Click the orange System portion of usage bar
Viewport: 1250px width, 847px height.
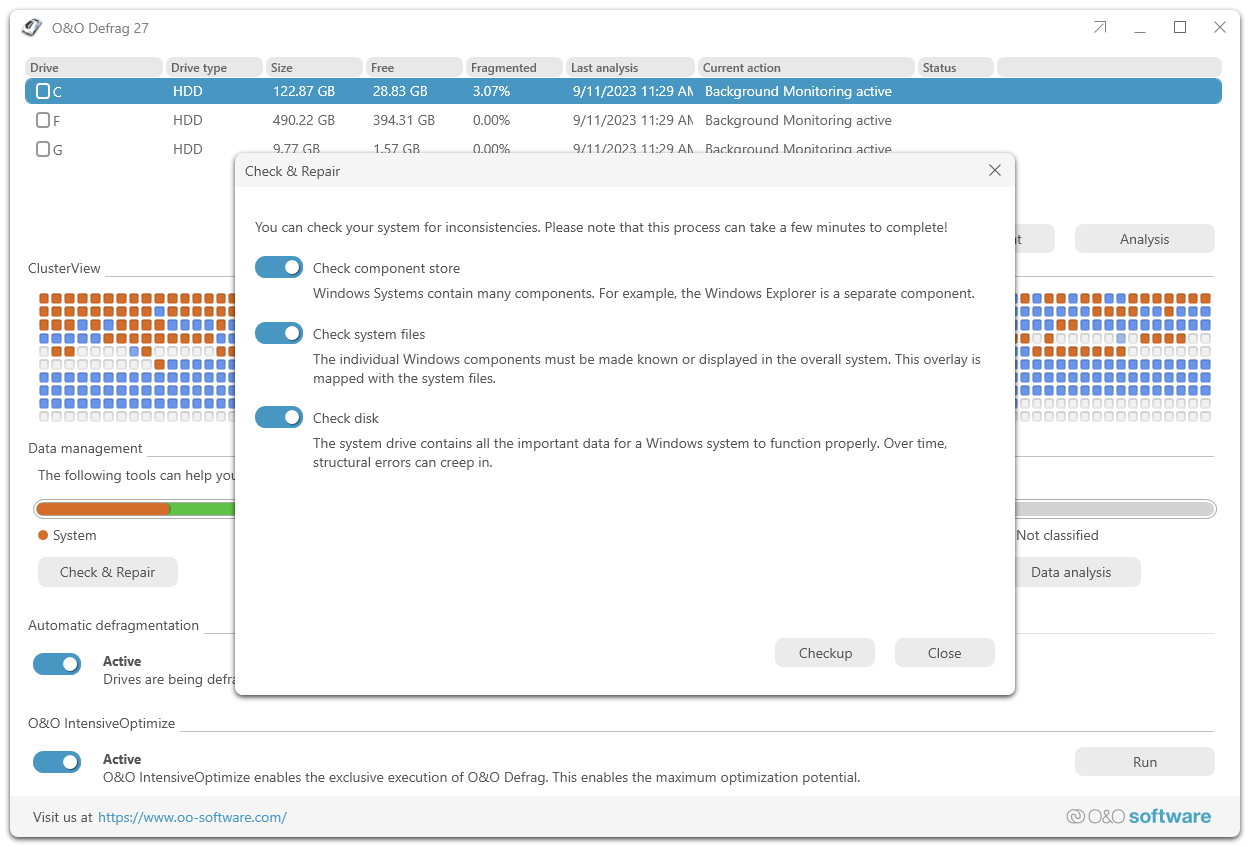click(x=103, y=509)
